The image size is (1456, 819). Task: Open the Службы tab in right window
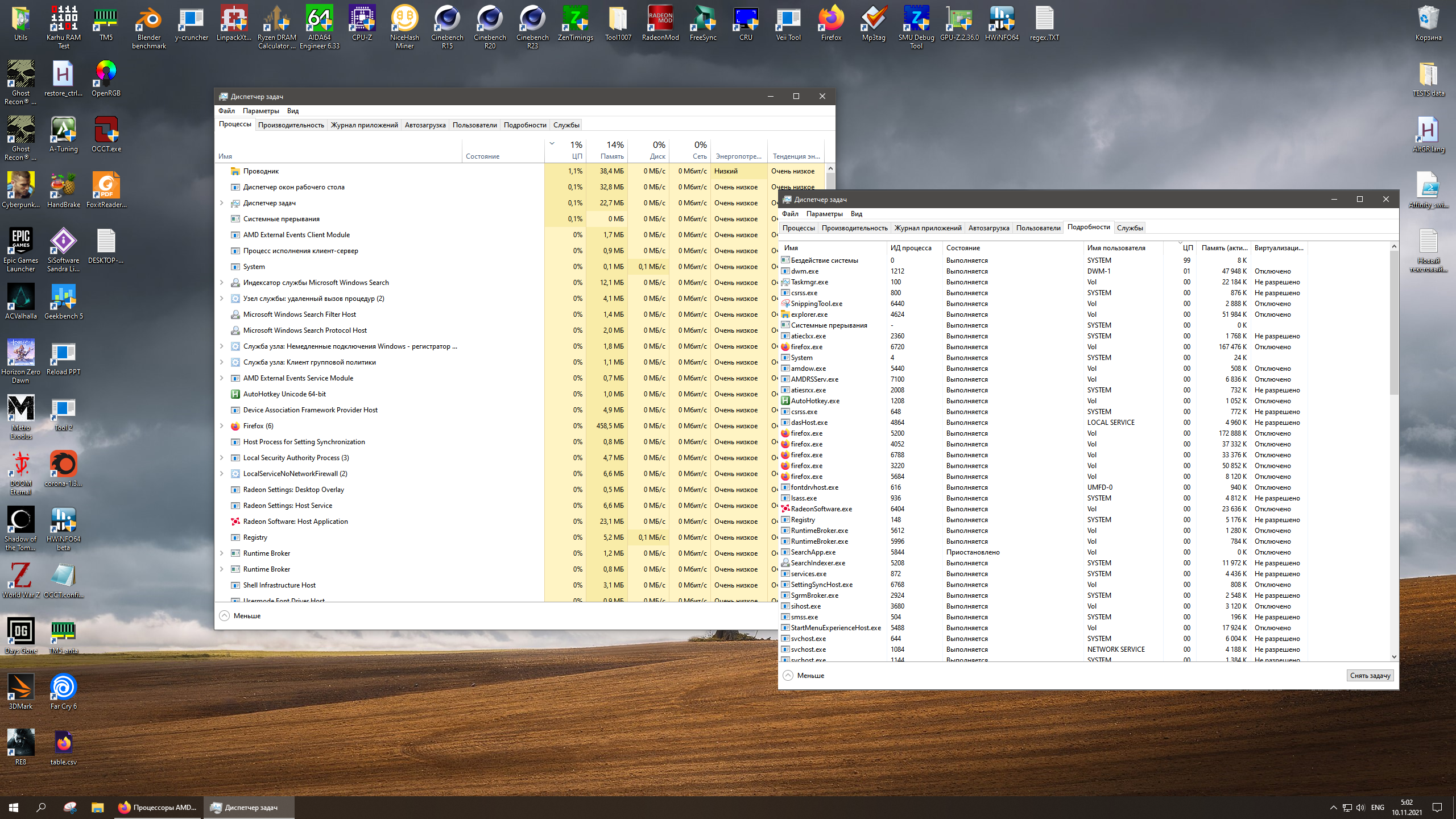coord(1130,228)
